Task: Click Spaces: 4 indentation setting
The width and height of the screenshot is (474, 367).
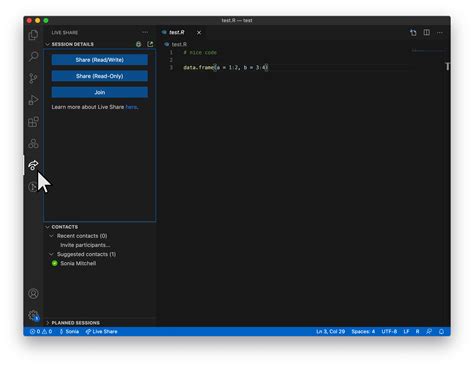Action: coord(363,331)
